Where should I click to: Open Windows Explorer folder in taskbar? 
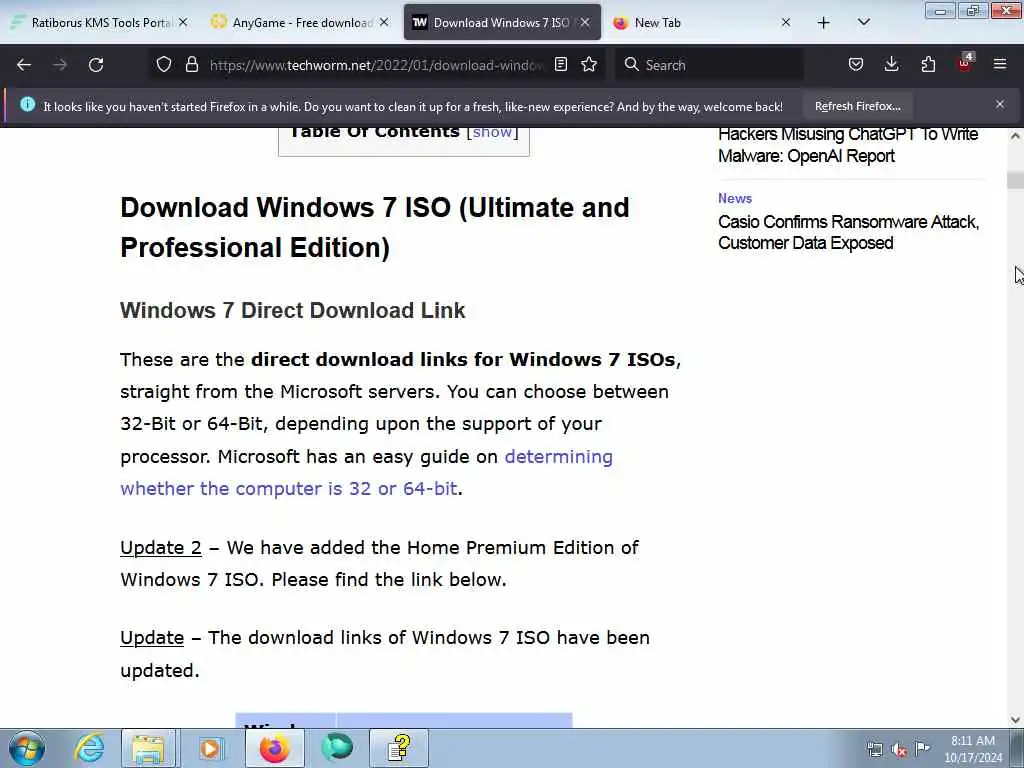click(148, 748)
